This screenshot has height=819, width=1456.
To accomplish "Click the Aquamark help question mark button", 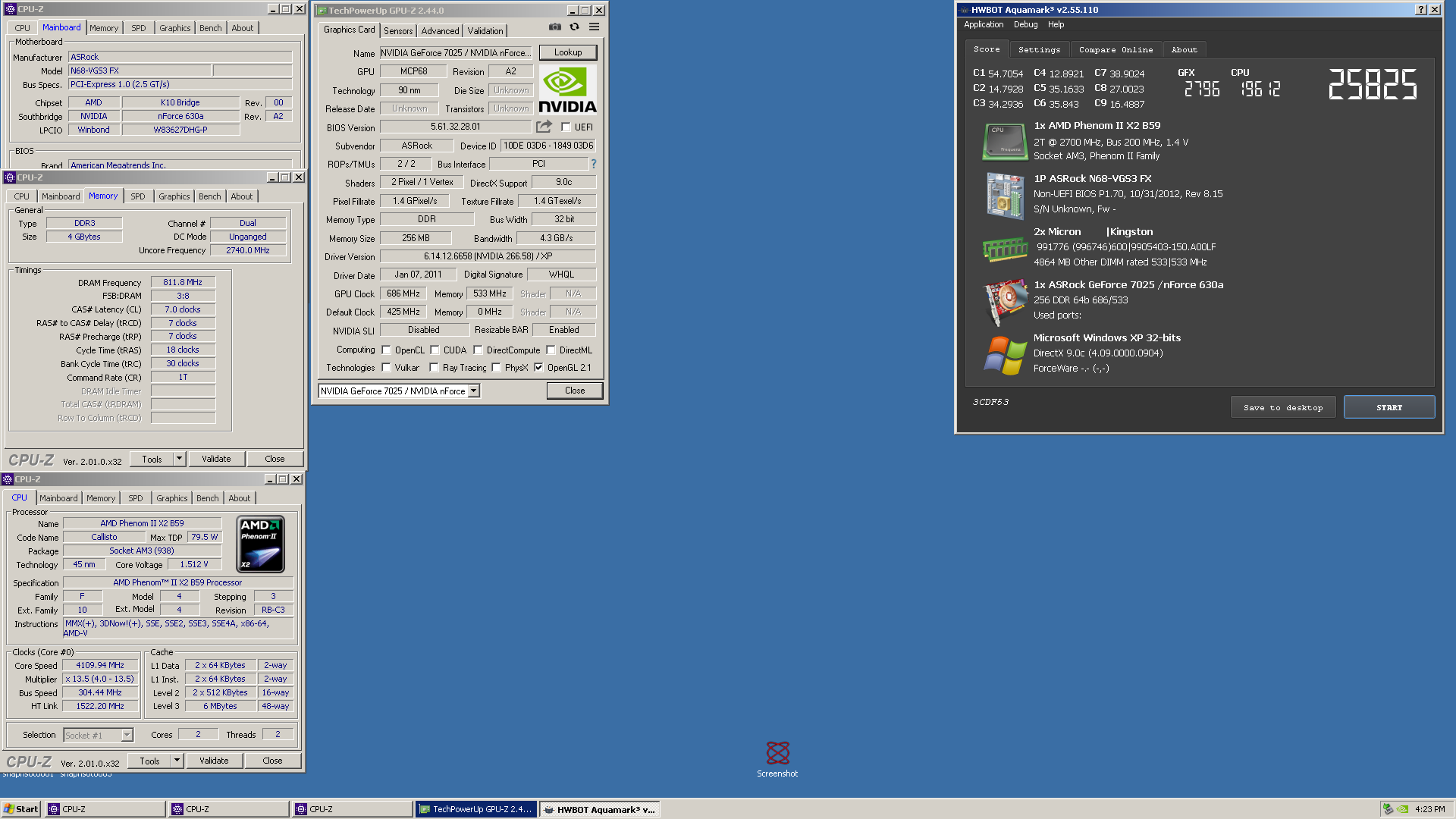I will tap(1420, 10).
